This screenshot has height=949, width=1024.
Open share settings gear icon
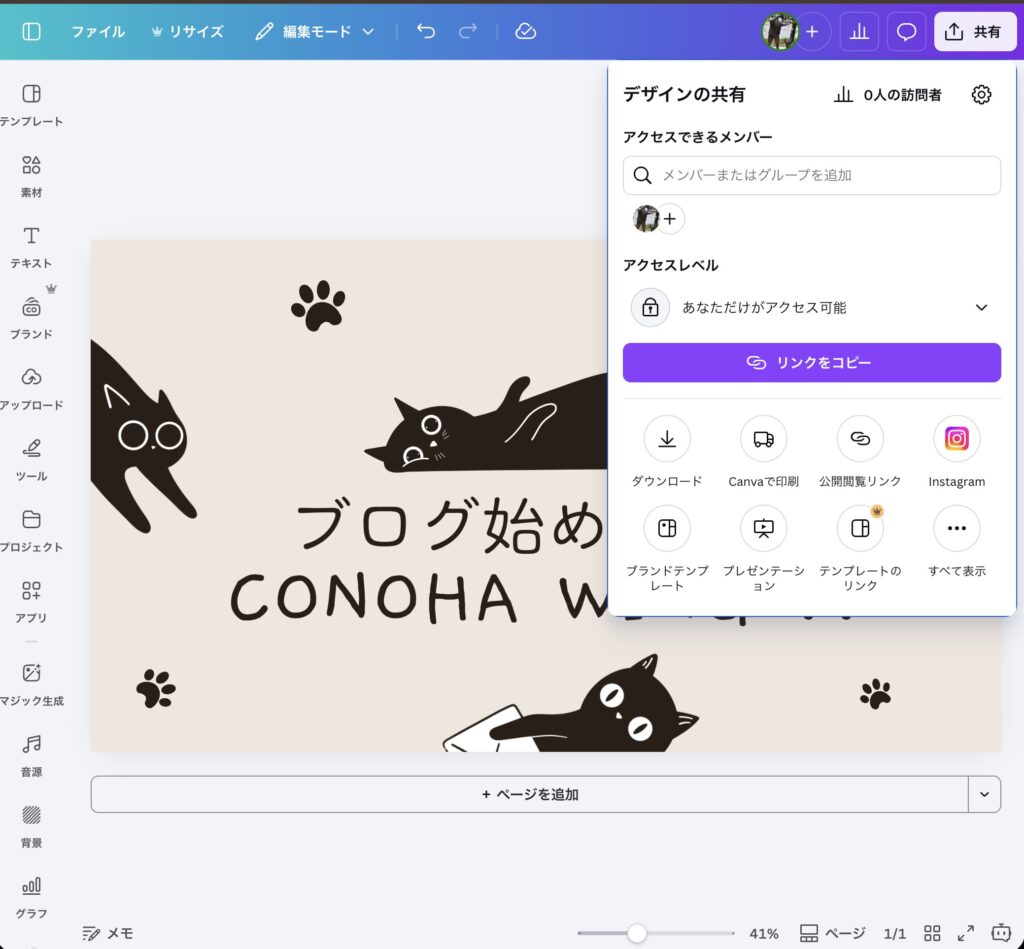click(x=981, y=95)
